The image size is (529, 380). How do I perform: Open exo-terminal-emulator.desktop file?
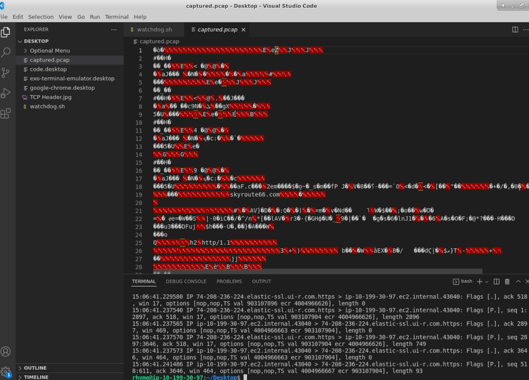pos(70,79)
